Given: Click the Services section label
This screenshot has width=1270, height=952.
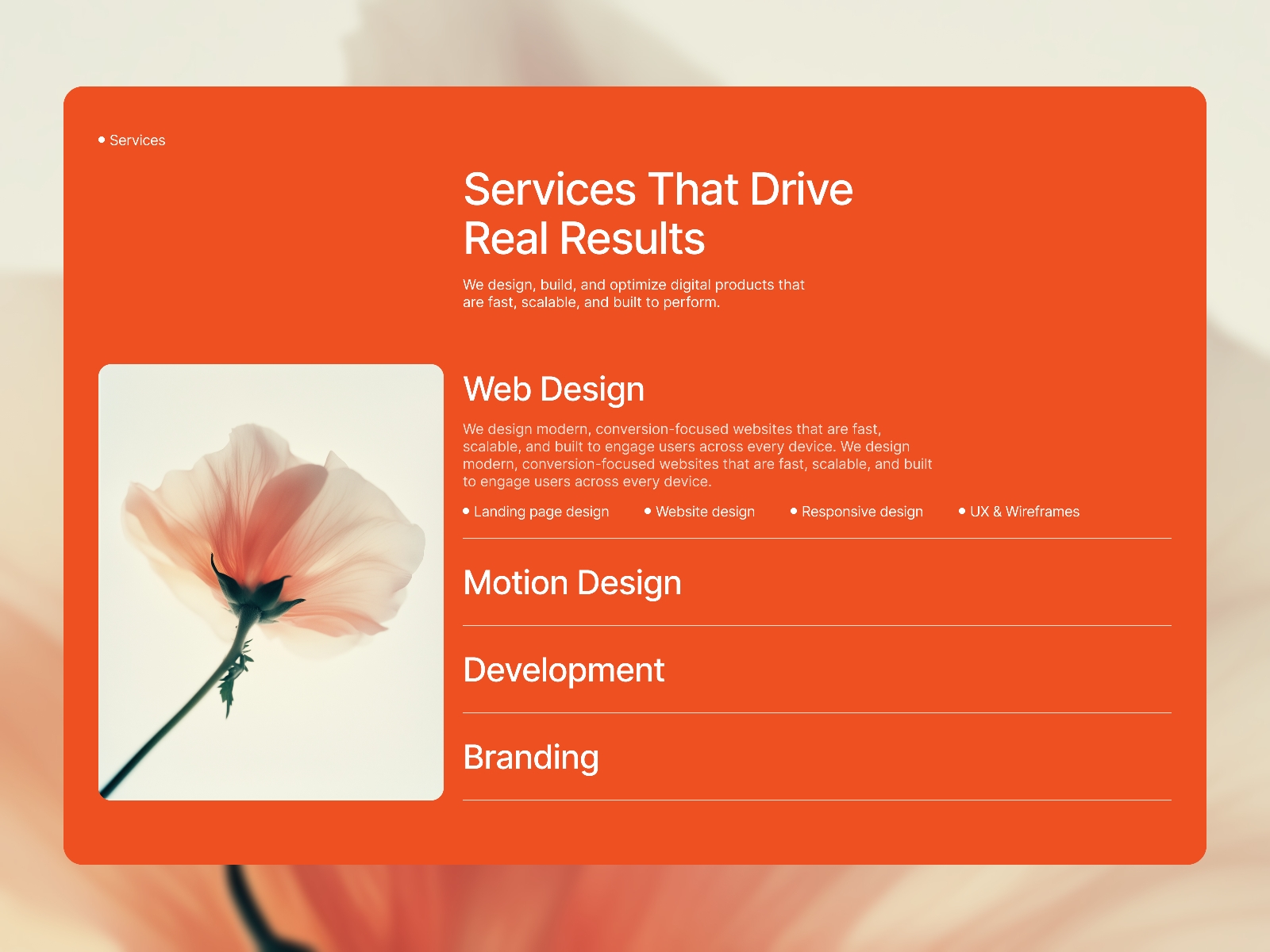Looking at the screenshot, I should pyautogui.click(x=132, y=140).
